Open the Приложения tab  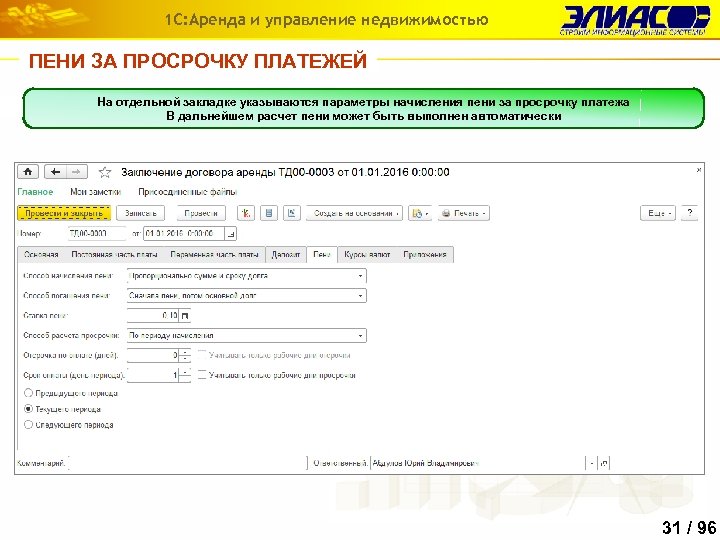coord(425,254)
